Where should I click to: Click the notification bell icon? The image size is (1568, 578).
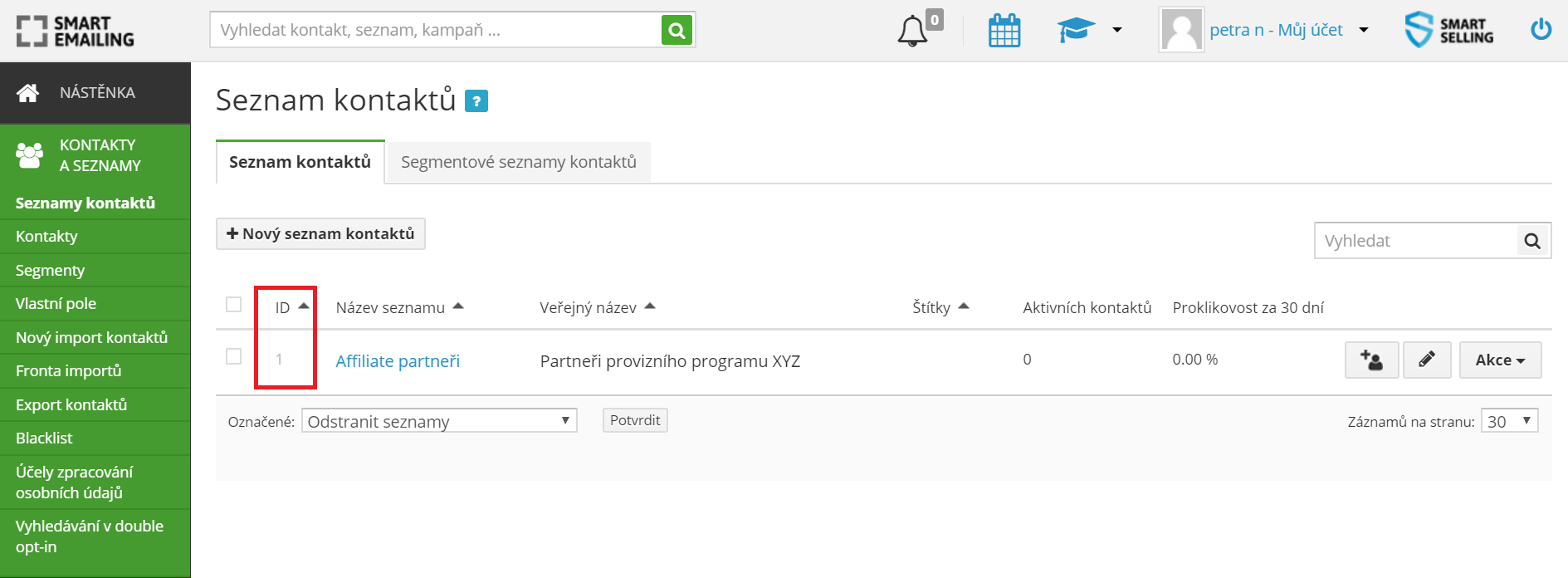pos(913,31)
